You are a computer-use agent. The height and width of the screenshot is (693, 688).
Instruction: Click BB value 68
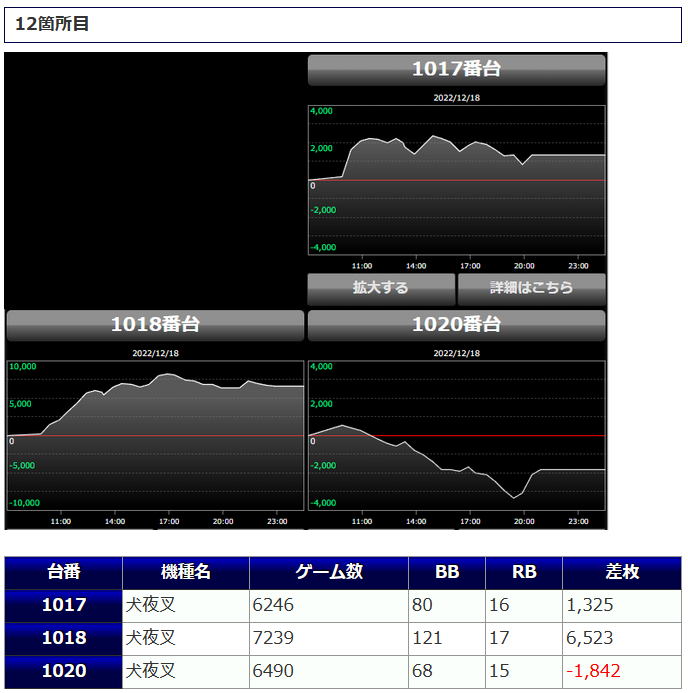point(422,672)
